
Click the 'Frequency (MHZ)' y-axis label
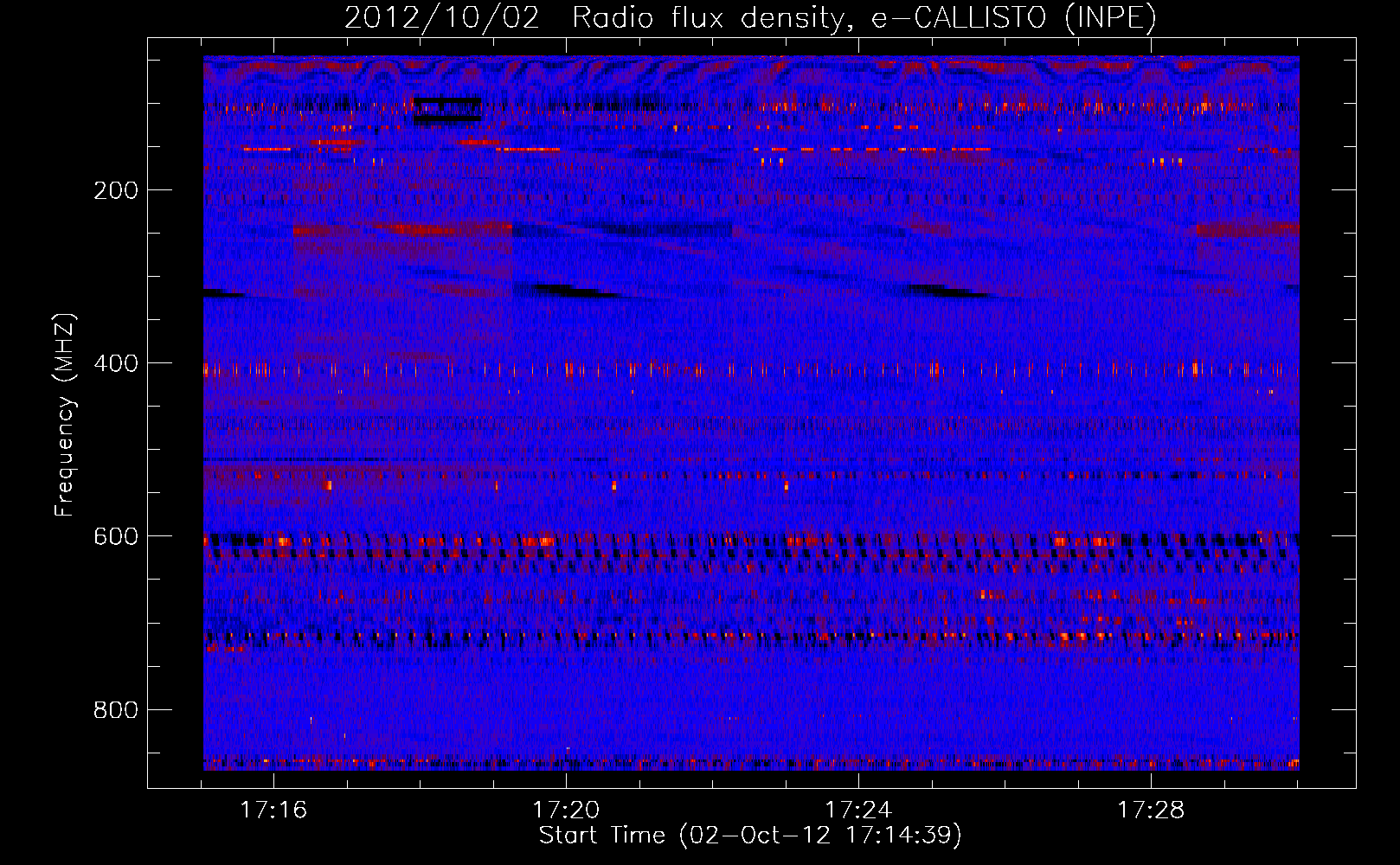[x=65, y=414]
